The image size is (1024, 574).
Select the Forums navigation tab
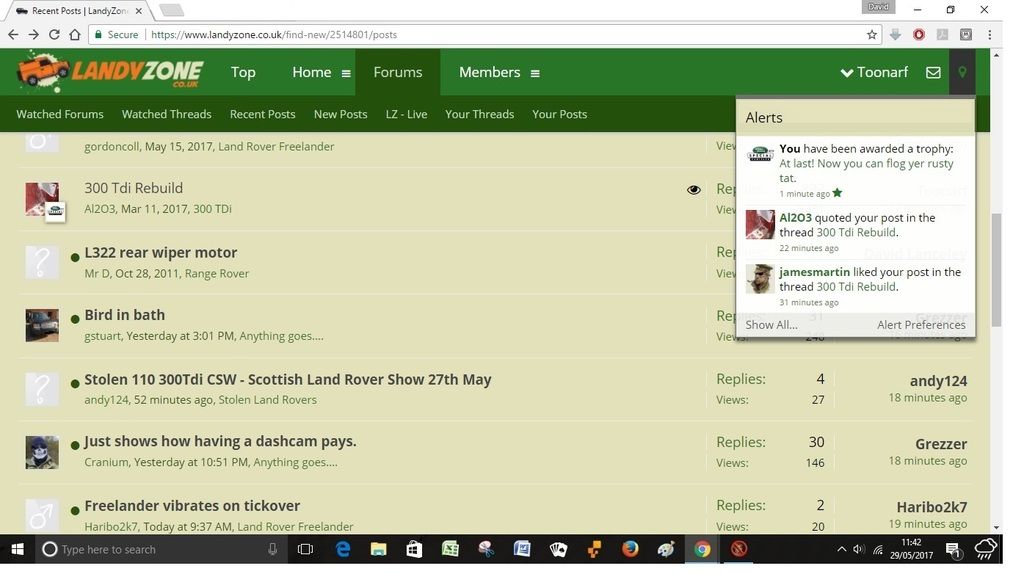[x=398, y=72]
